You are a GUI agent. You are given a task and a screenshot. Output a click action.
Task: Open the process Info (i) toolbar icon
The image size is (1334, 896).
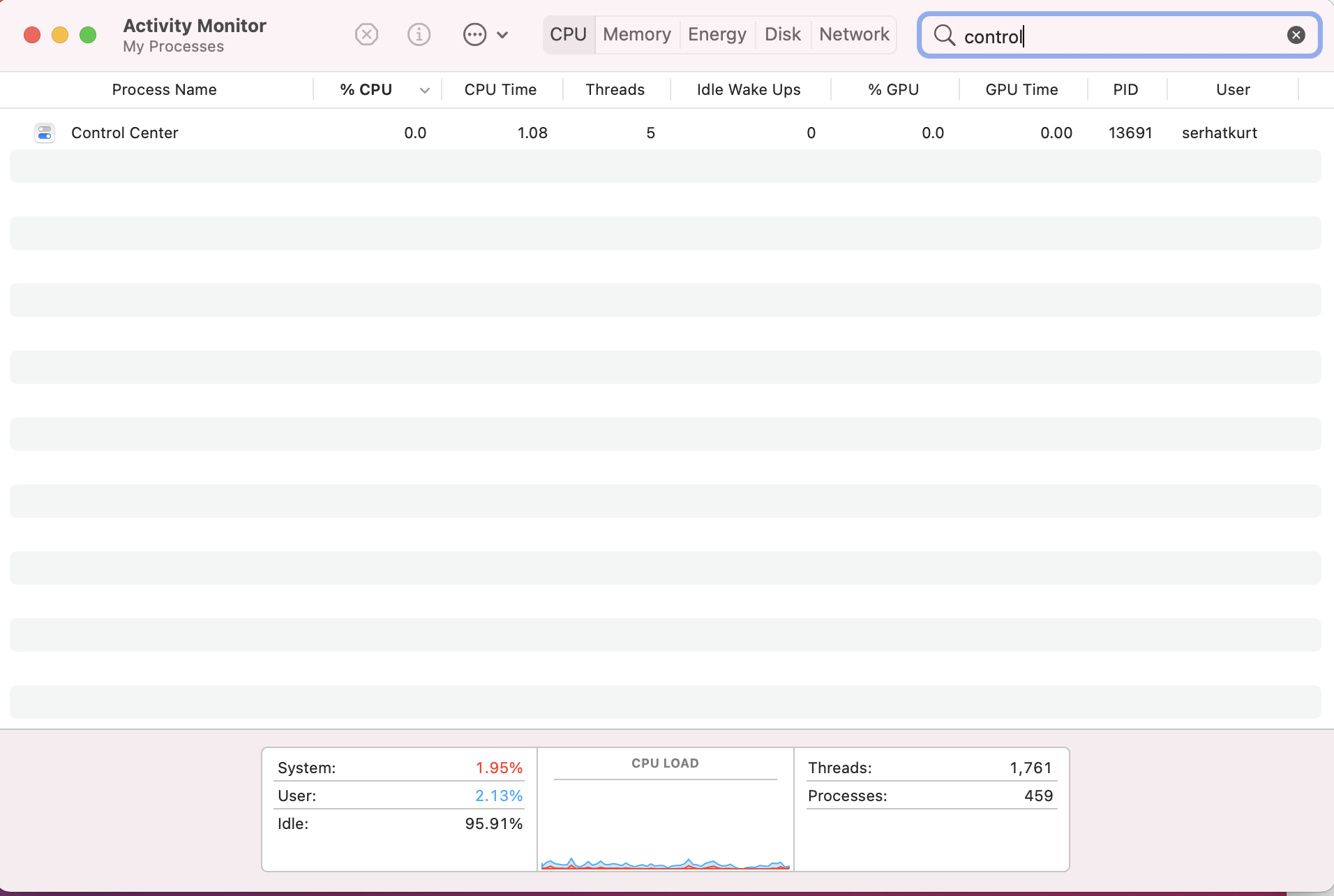coord(419,34)
